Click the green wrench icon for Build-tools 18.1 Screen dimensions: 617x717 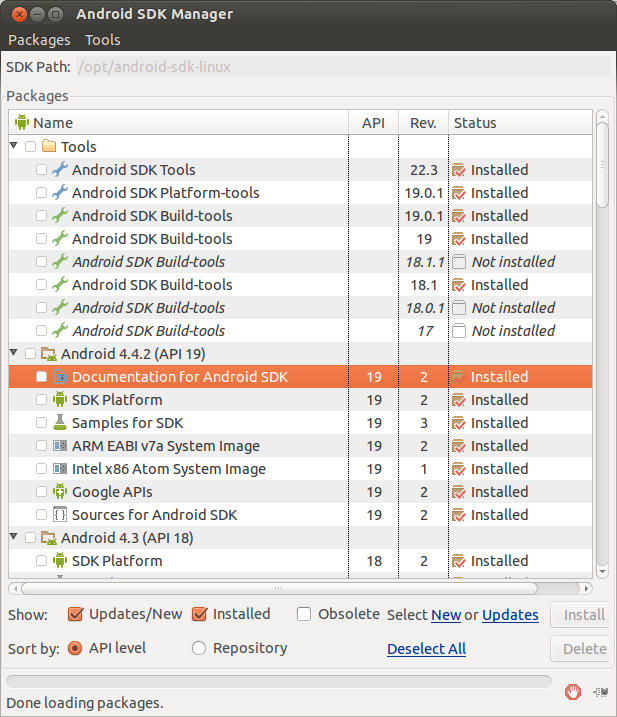click(59, 284)
